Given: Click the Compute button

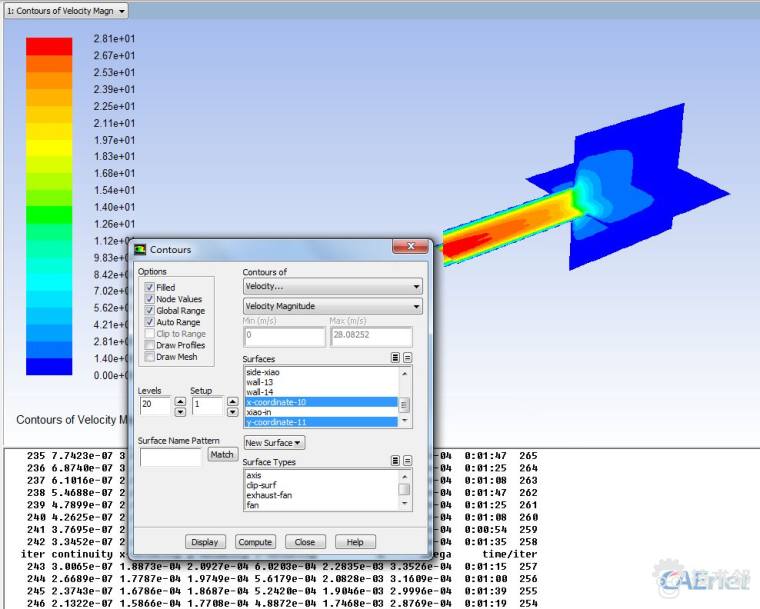Looking at the screenshot, I should pyautogui.click(x=255, y=542).
